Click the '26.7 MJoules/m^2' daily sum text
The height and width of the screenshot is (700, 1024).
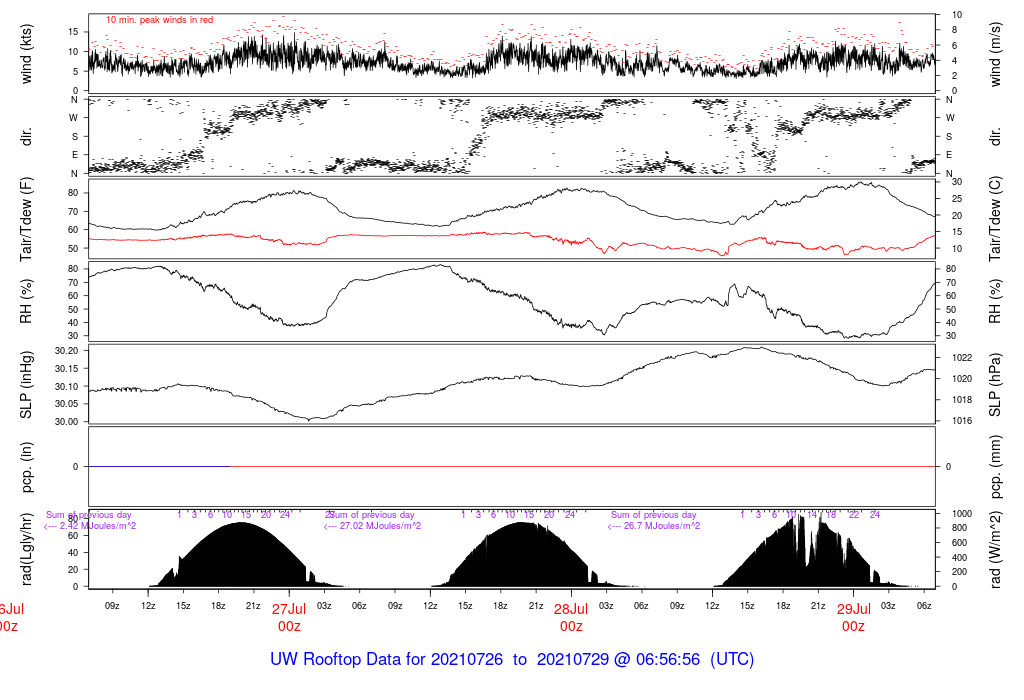654,526
